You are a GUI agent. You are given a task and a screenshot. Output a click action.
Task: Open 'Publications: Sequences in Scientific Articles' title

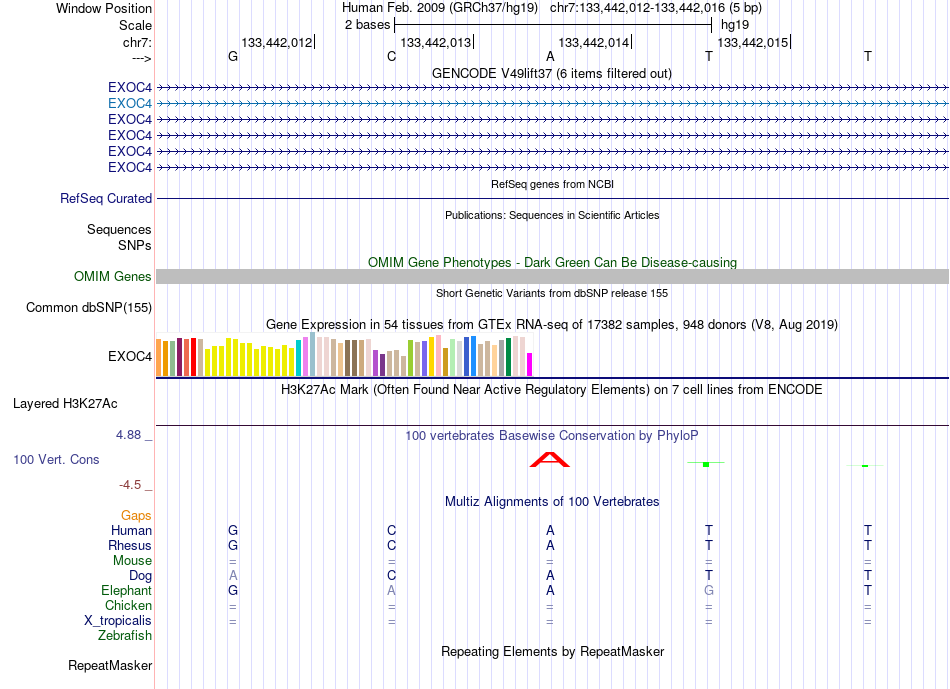pos(552,215)
